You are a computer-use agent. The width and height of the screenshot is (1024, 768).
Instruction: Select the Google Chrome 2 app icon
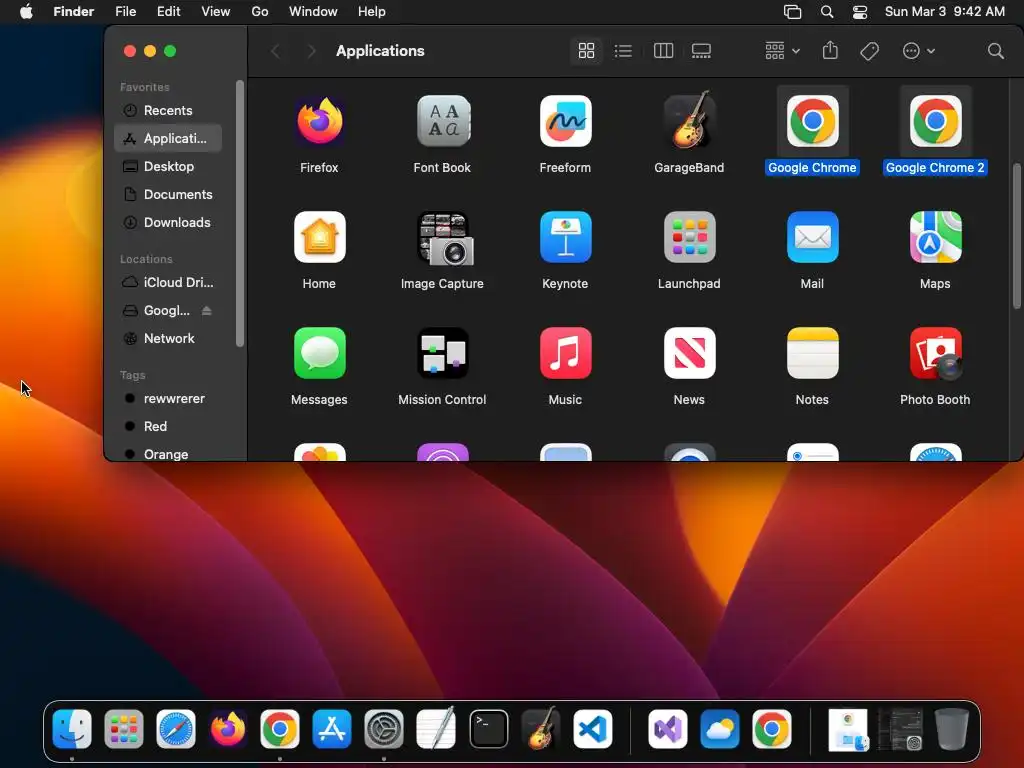pos(935,121)
